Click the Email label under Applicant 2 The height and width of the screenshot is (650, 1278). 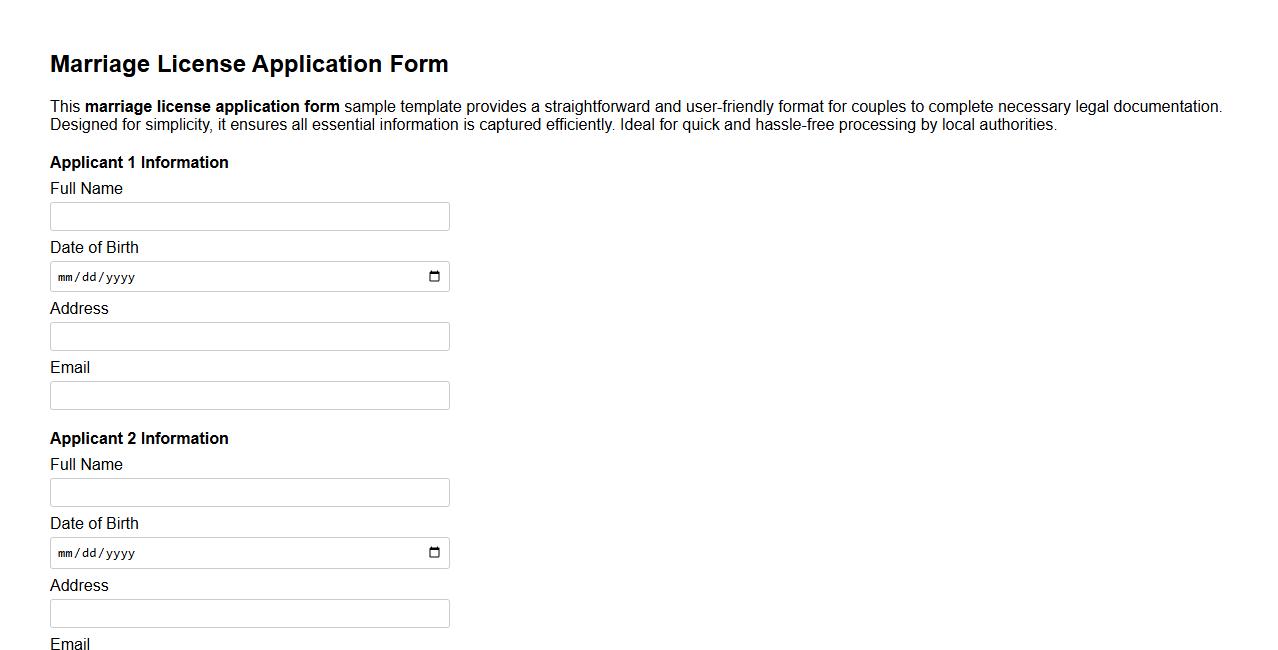[x=70, y=644]
